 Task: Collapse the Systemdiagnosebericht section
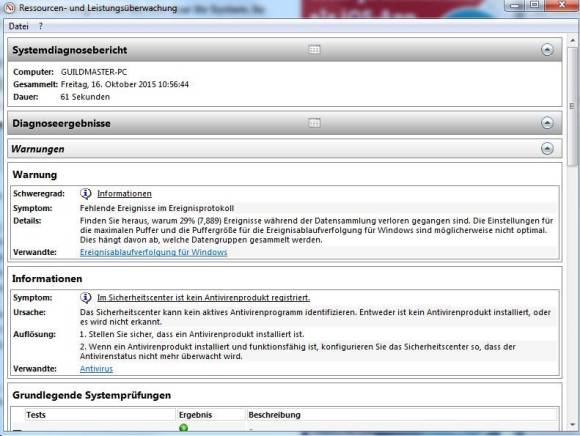pyautogui.click(x=547, y=50)
